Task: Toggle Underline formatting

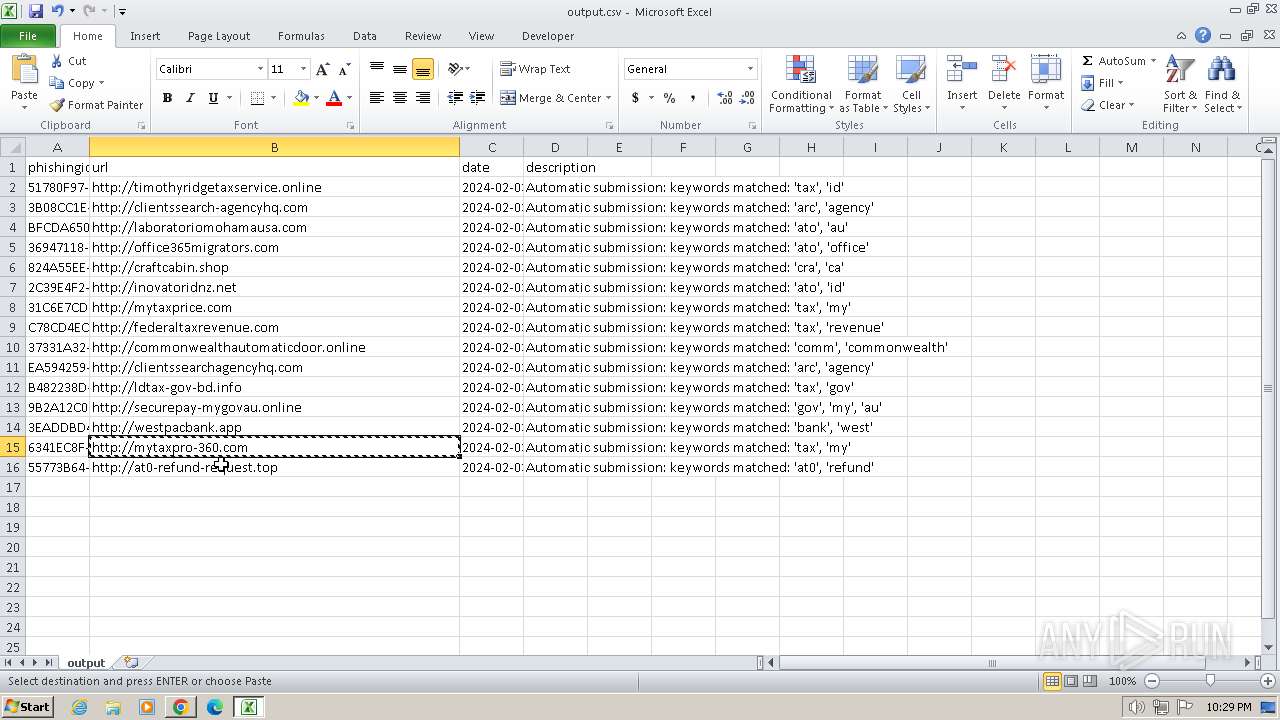Action: pos(213,98)
